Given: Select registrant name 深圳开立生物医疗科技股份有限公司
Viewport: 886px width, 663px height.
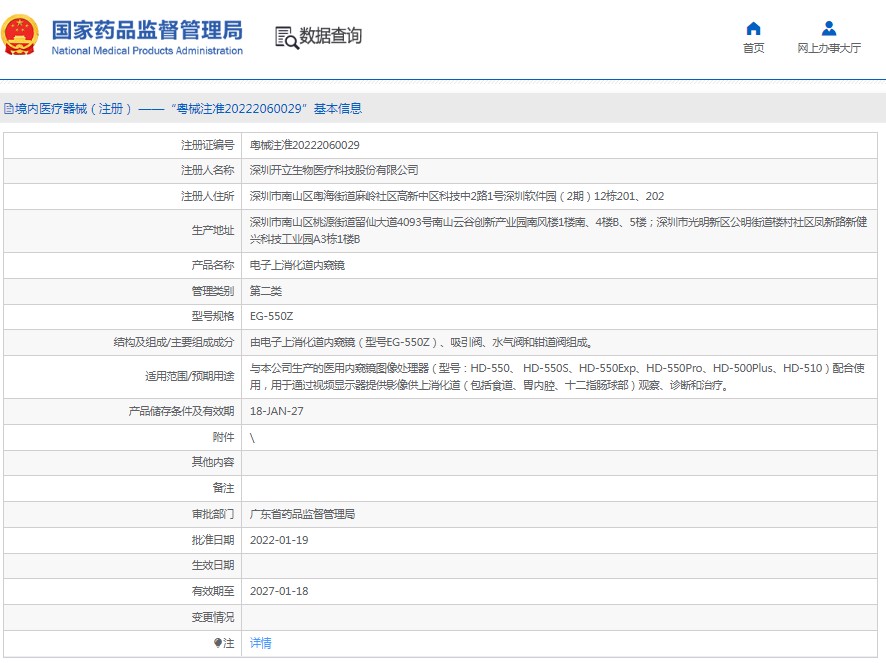Looking at the screenshot, I should click(334, 170).
